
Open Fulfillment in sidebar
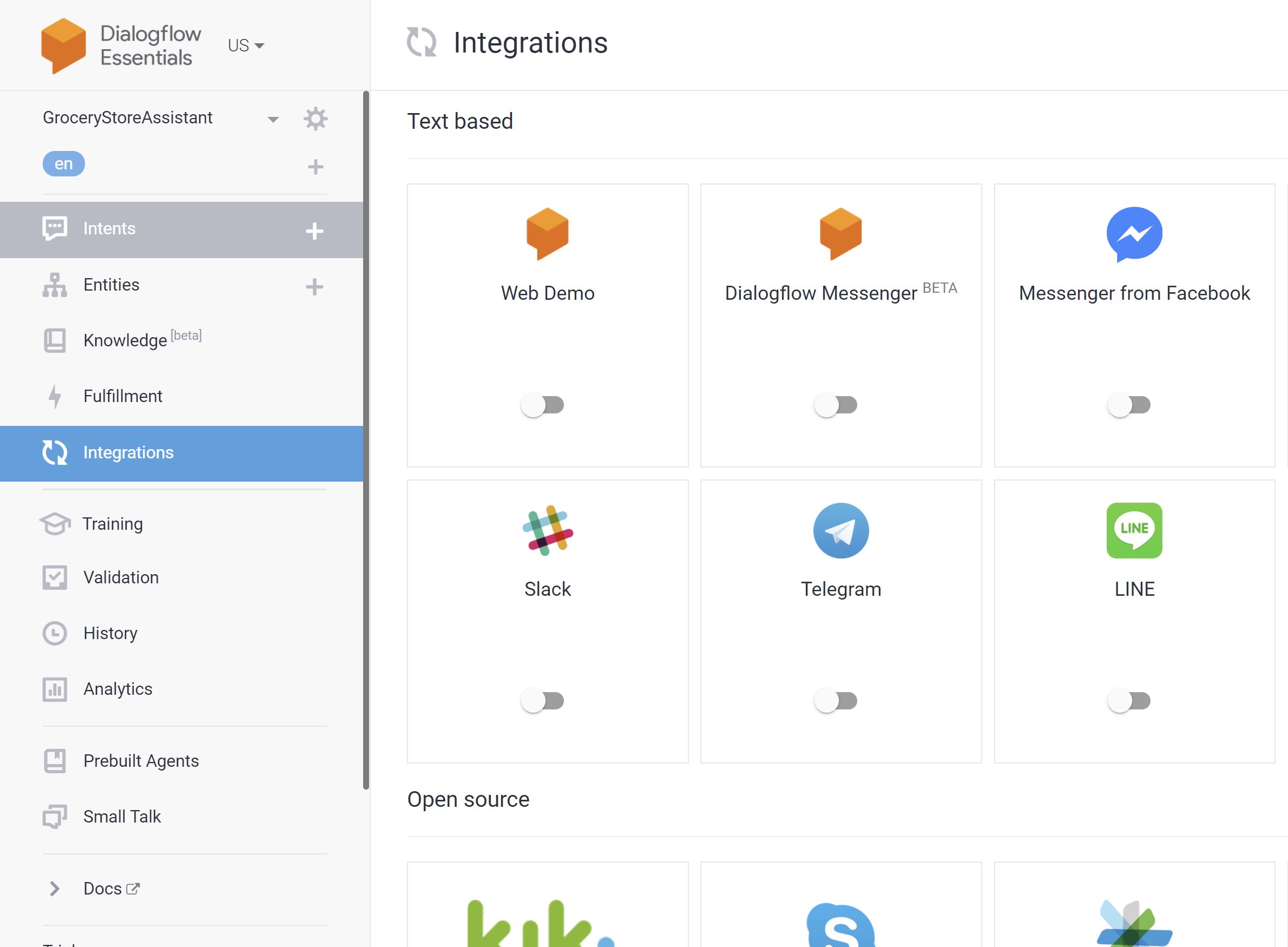pyautogui.click(x=123, y=396)
